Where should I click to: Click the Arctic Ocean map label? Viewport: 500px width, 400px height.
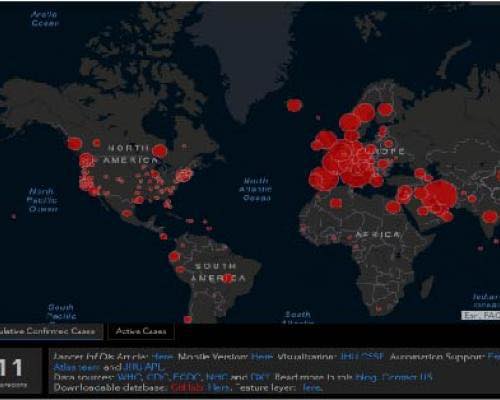(x=45, y=19)
